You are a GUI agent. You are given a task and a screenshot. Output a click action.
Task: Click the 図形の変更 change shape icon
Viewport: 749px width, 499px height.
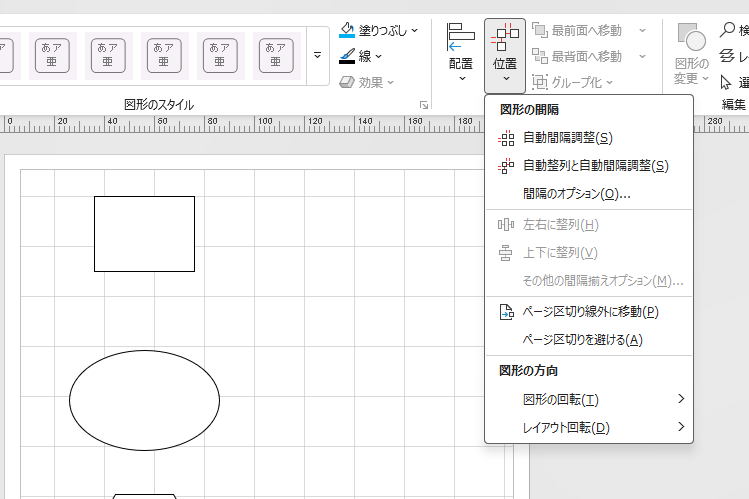pyautogui.click(x=691, y=41)
